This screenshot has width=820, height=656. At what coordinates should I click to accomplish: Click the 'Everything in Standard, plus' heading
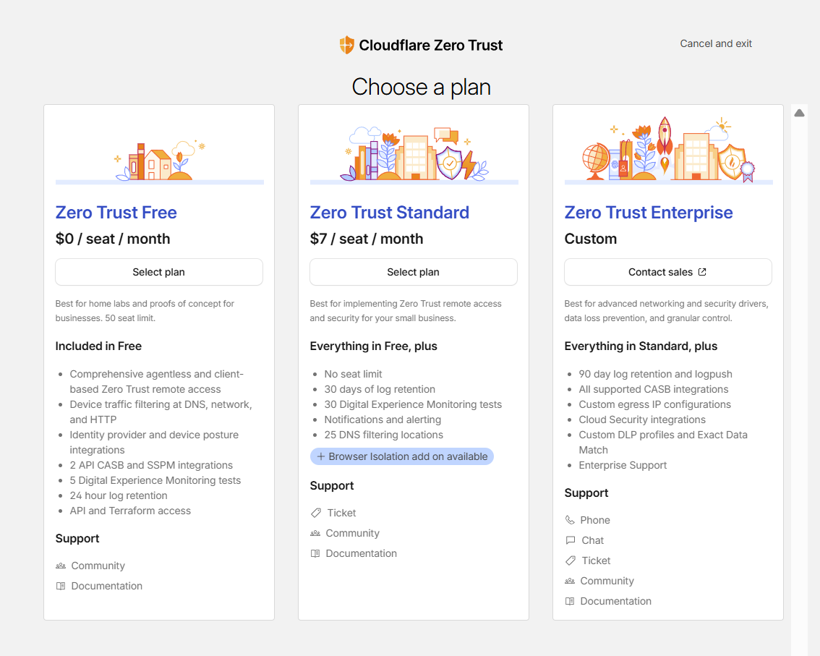coord(641,346)
